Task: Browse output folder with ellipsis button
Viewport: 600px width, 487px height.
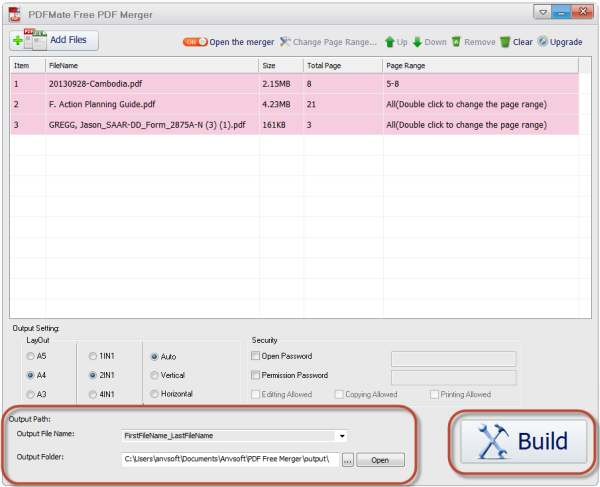Action: click(x=347, y=460)
